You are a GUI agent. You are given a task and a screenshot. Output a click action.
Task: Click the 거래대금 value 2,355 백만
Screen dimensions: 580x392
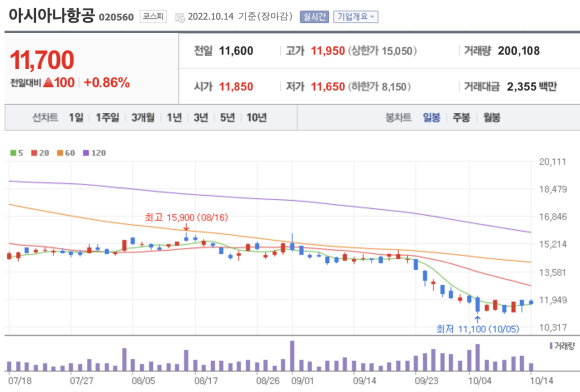point(532,87)
